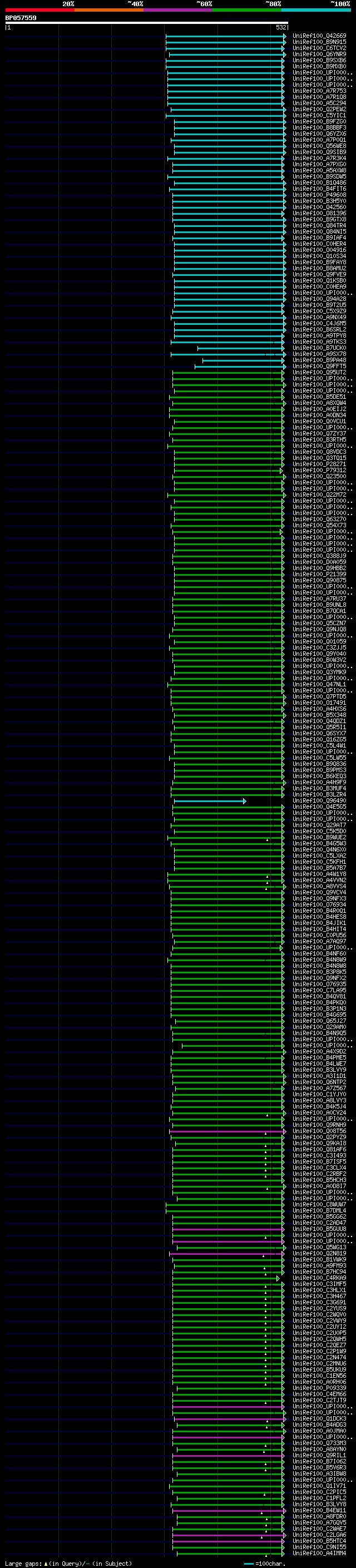Viewport: 356px width, 1568px height.
Task: Click the purple ~60% identity legend segment
Action: (177, 10)
